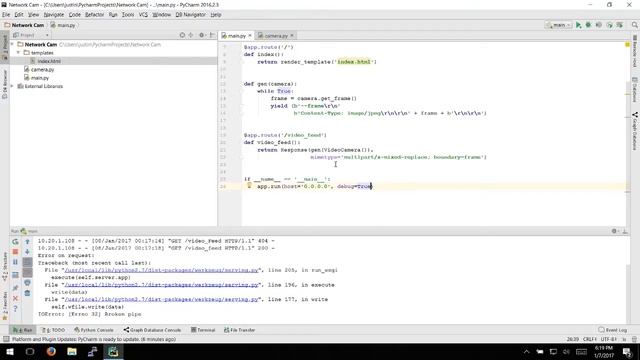The height and width of the screenshot is (360, 640).
Task: Expand External Libraries node
Action: tap(12, 86)
